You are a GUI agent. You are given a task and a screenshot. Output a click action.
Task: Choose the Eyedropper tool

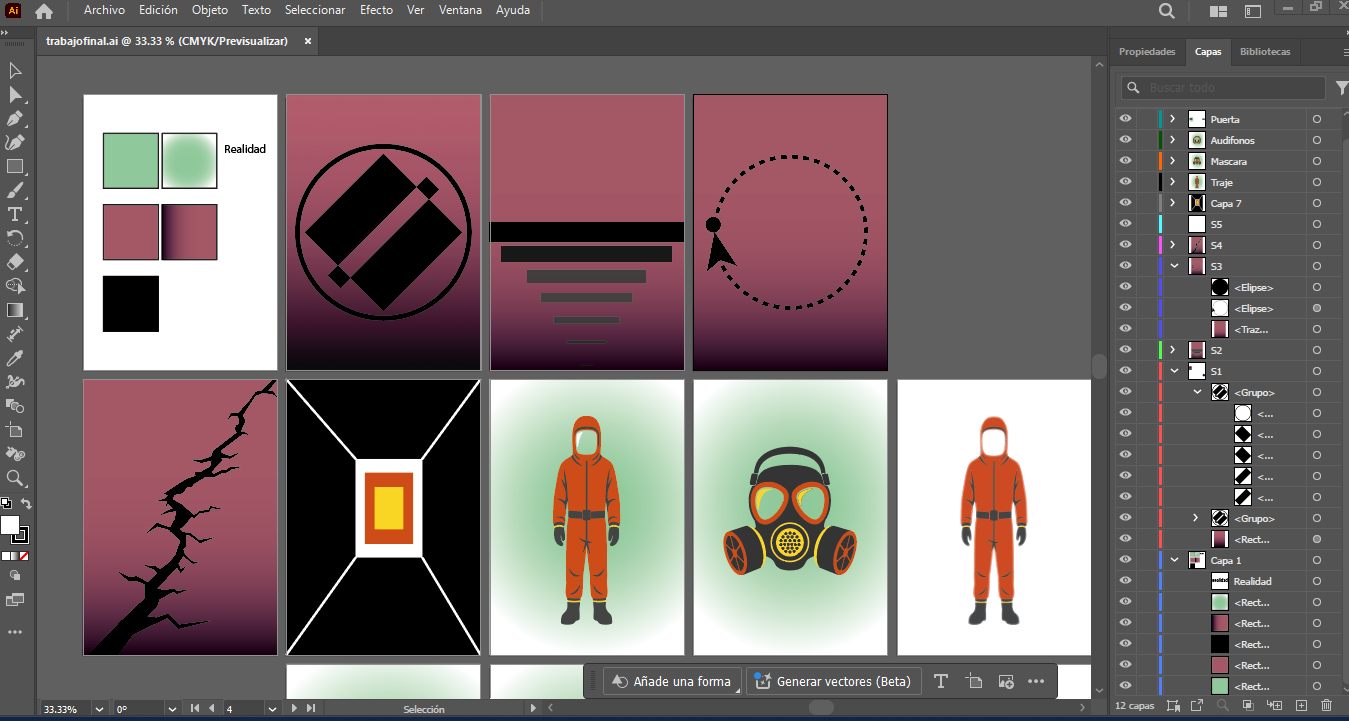coord(15,358)
